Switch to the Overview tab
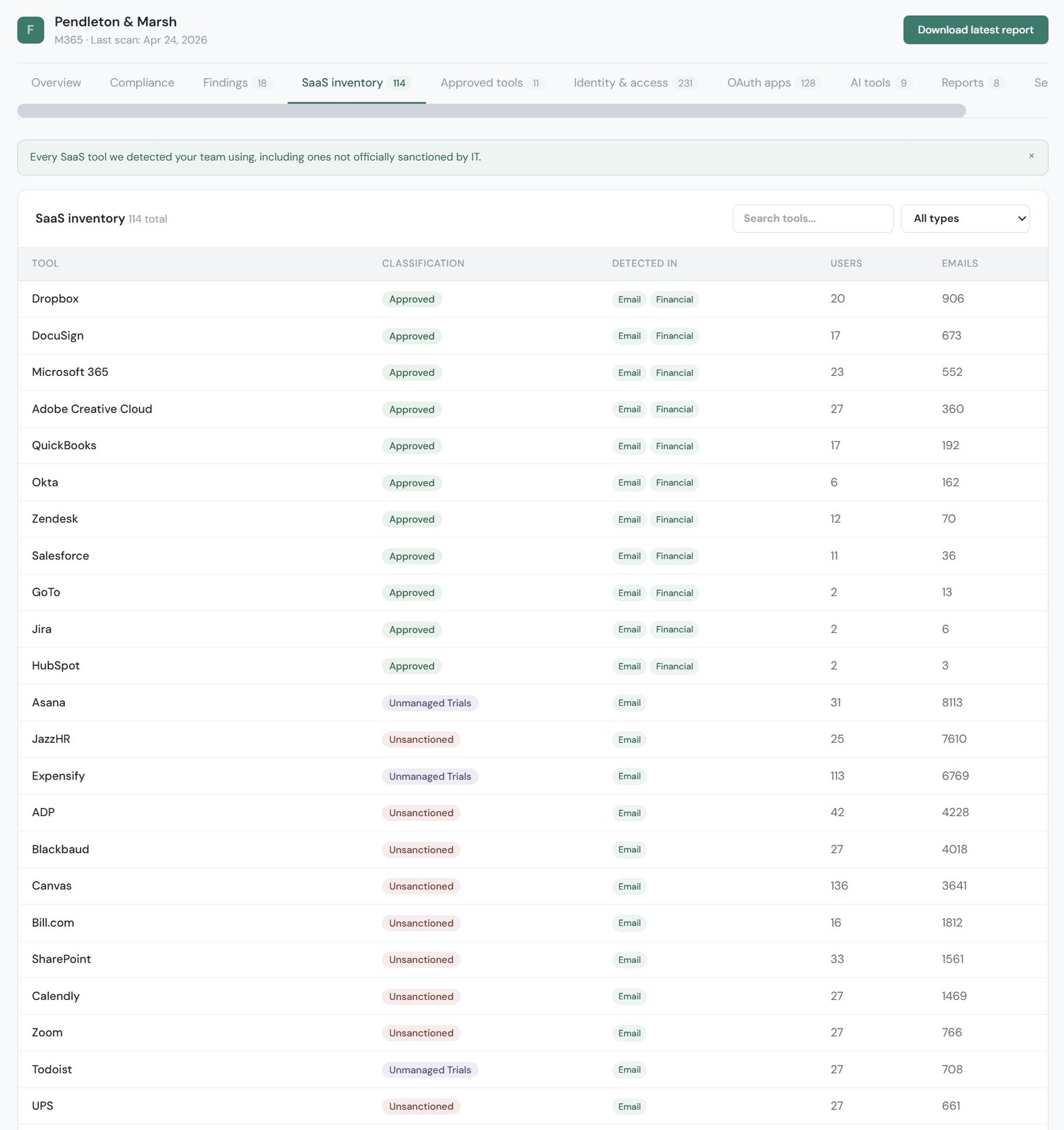Image resolution: width=1064 pixels, height=1130 pixels. 56,83
